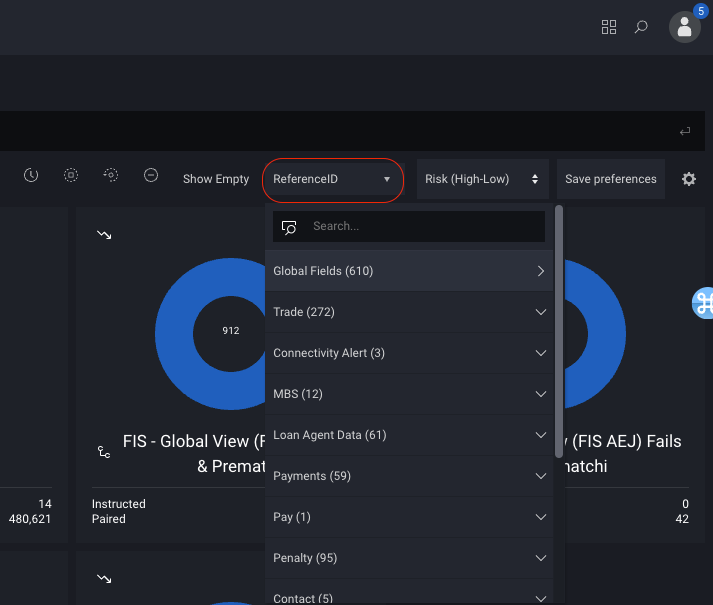
Task: Click the Paired row label
Action: (109, 519)
